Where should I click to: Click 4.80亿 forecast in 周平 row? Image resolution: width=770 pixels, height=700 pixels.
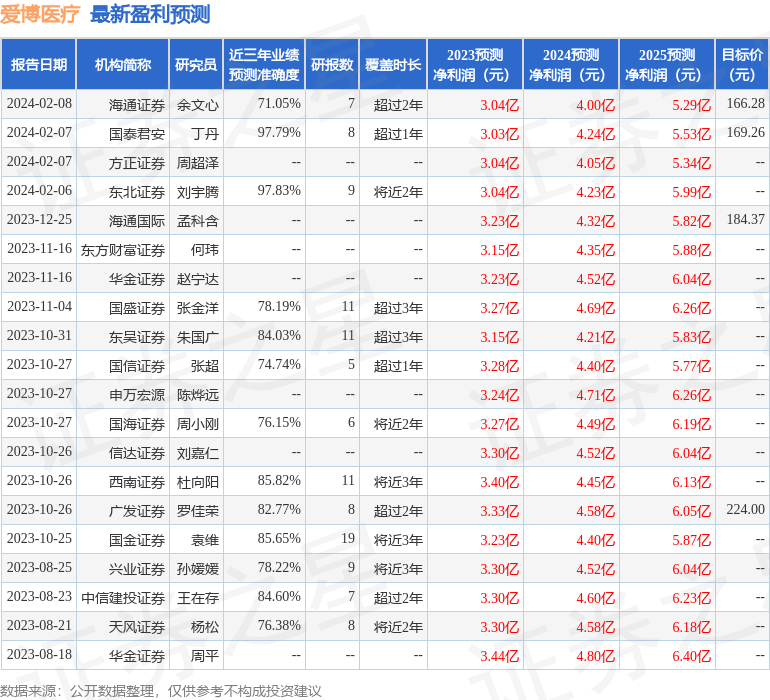click(x=596, y=655)
